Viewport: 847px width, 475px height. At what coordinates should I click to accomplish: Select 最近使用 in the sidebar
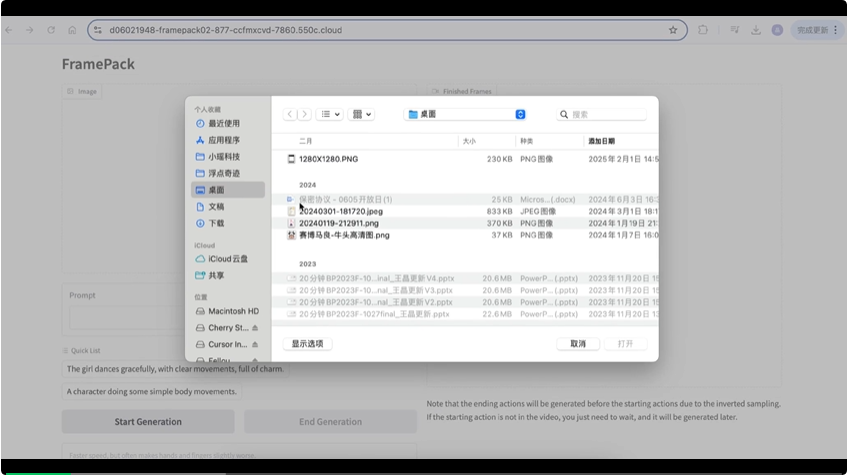tap(227, 123)
